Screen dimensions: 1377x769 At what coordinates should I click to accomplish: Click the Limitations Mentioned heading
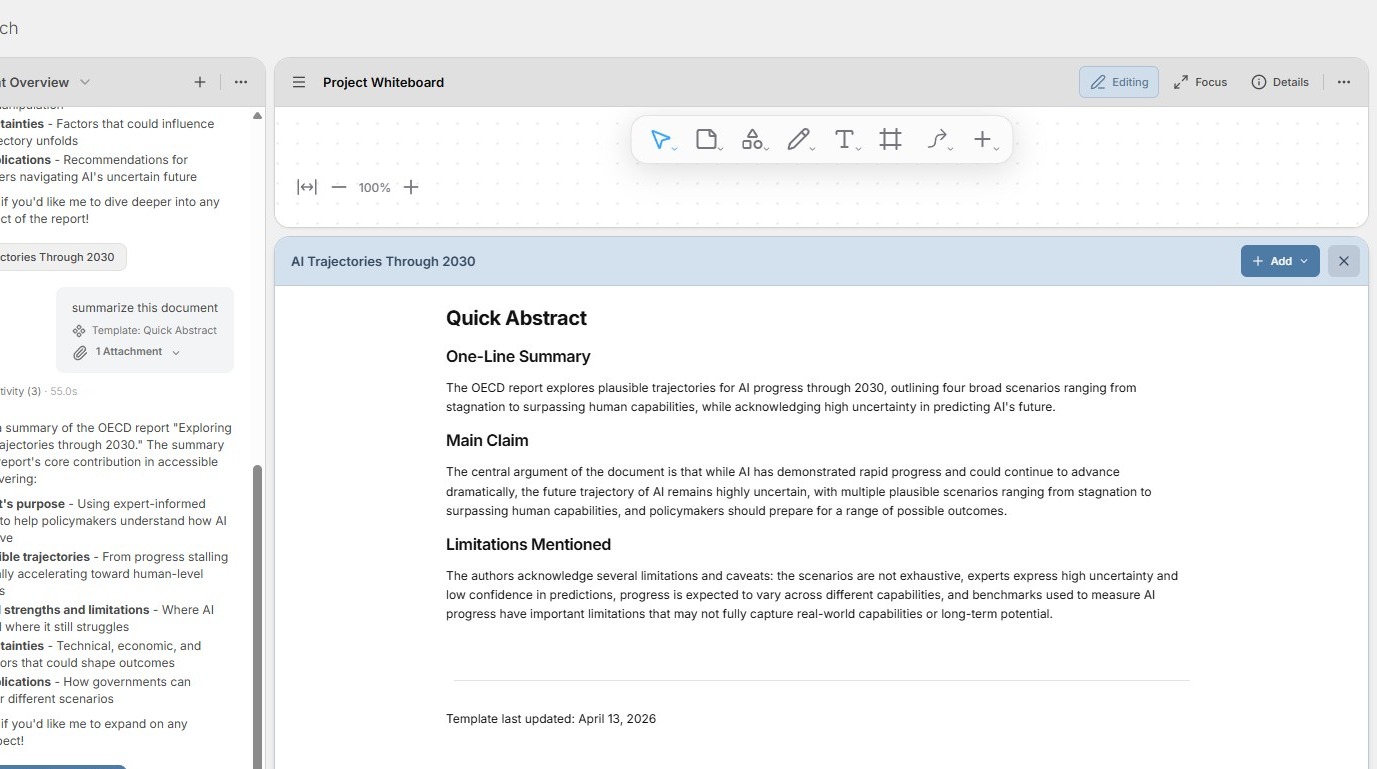pyautogui.click(x=528, y=544)
